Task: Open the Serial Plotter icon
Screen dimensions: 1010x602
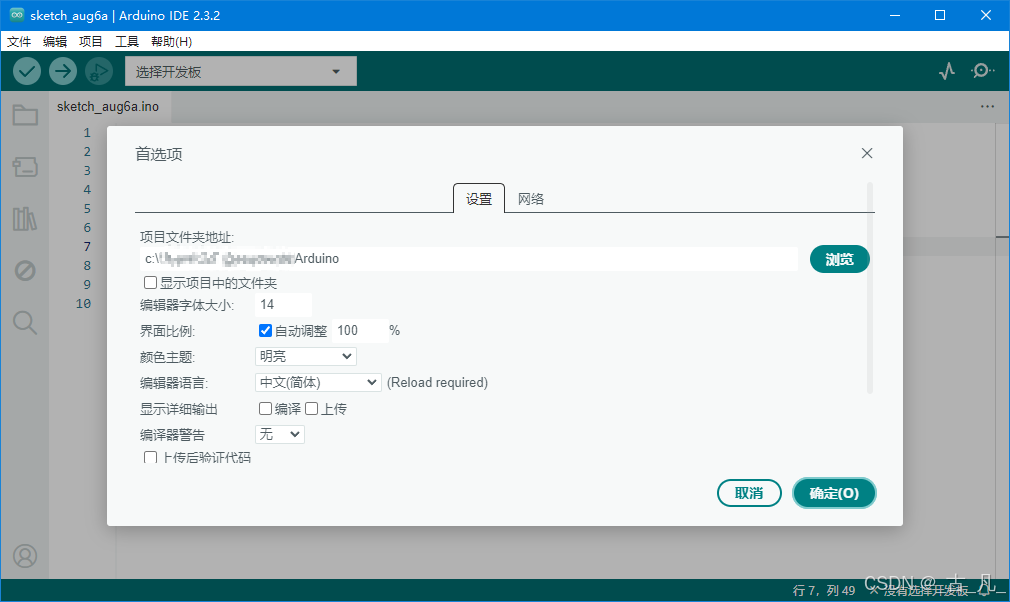Action: pos(946,71)
